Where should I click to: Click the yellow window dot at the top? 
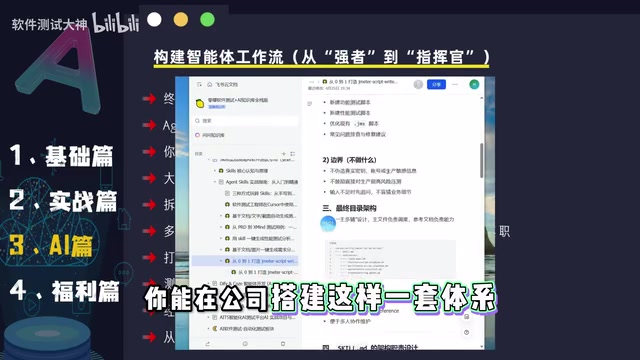click(181, 19)
